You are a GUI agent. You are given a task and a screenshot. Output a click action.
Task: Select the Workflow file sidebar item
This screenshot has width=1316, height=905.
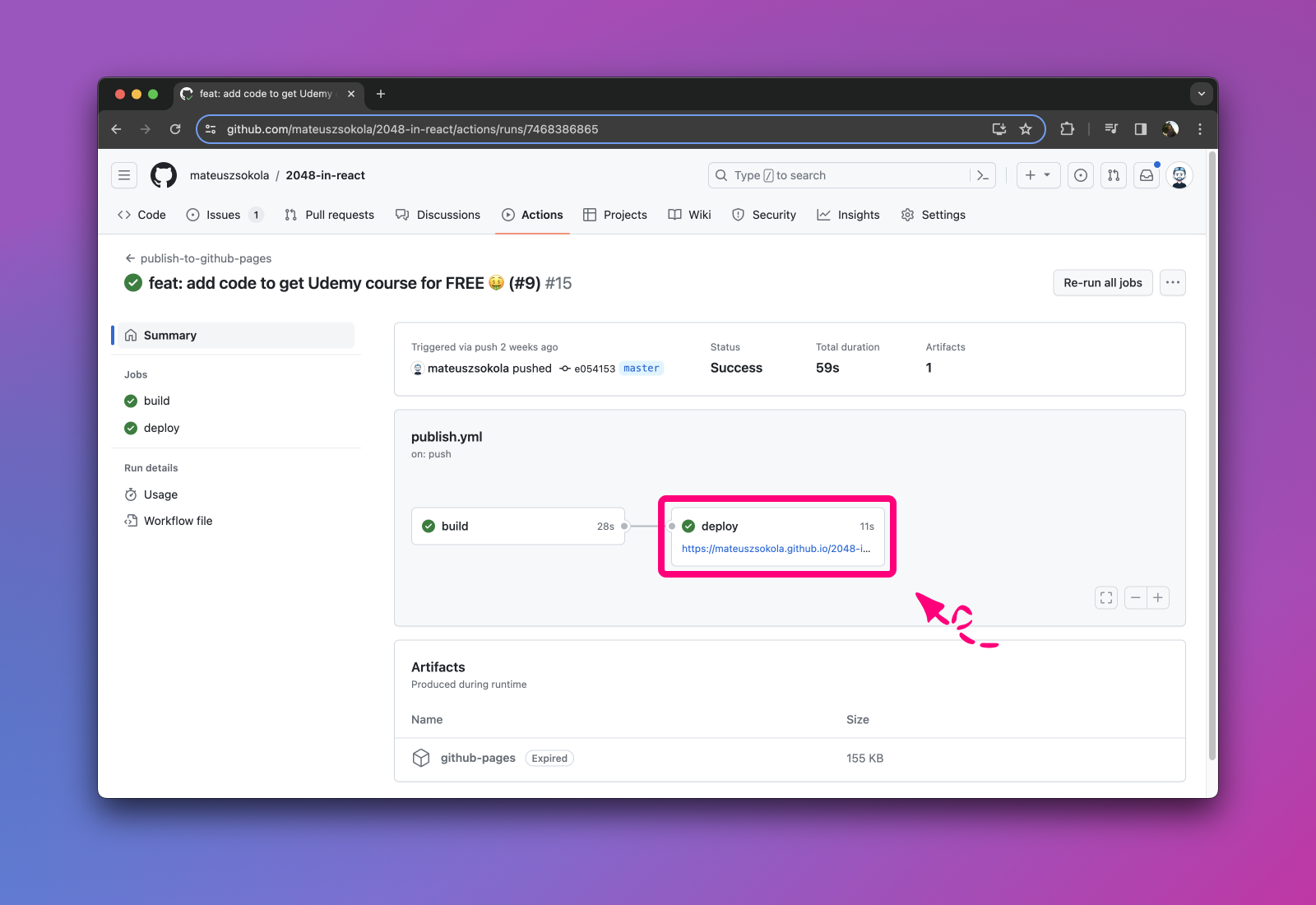[178, 521]
